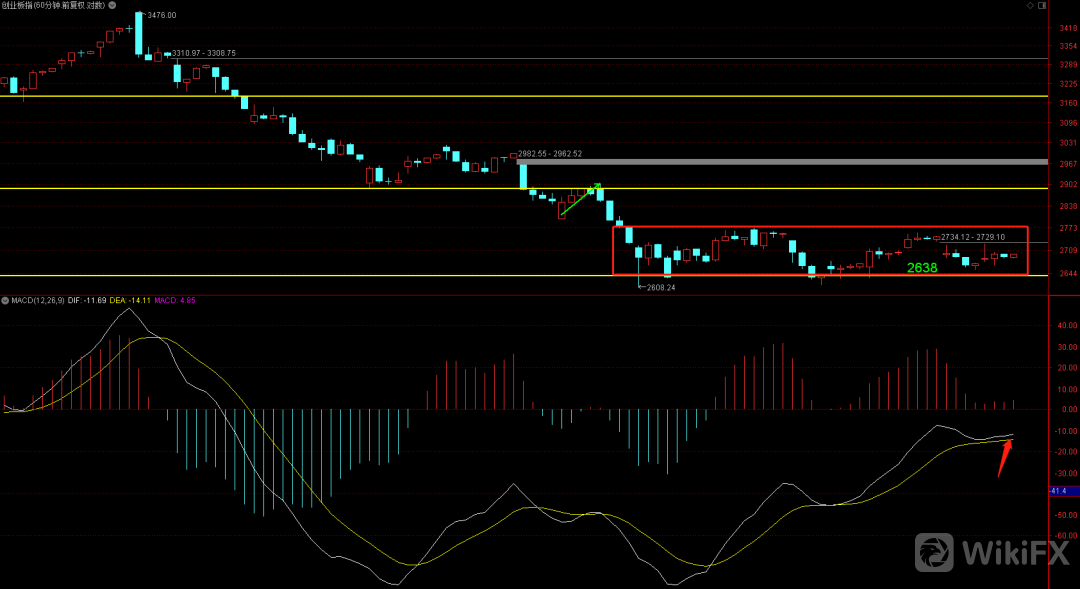Click the DIF value in MACD header
This screenshot has width=1080, height=589.
point(96,300)
